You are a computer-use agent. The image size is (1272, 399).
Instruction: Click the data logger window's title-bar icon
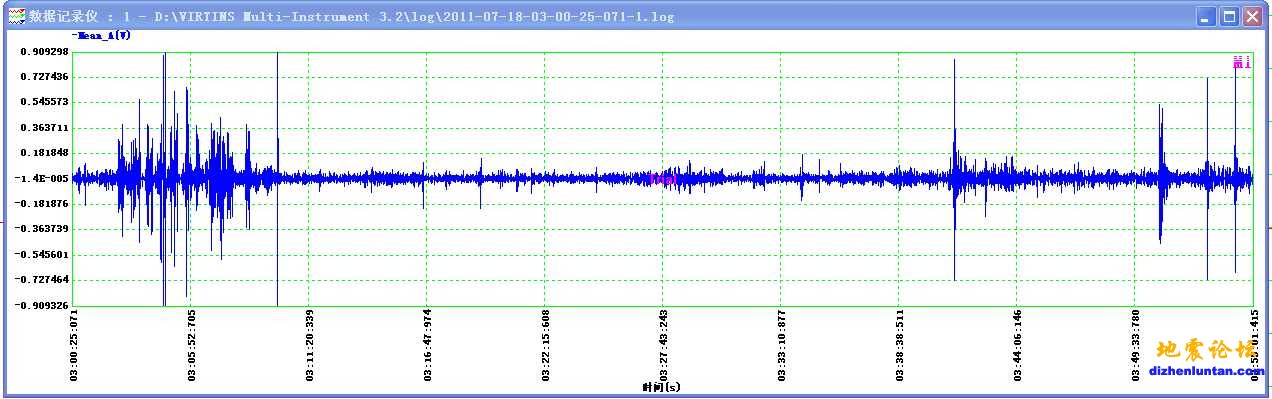pos(16,16)
